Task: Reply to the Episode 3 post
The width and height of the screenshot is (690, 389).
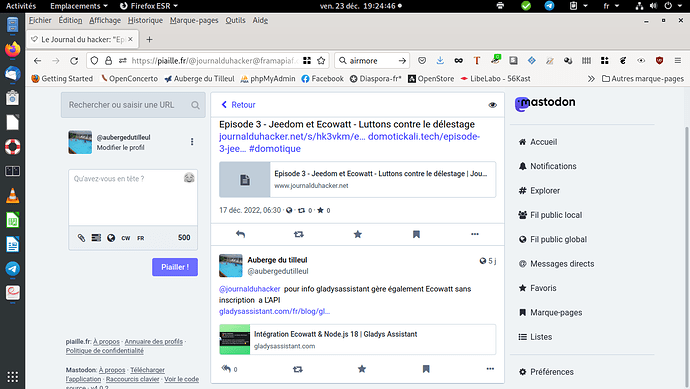Action: tap(240, 234)
